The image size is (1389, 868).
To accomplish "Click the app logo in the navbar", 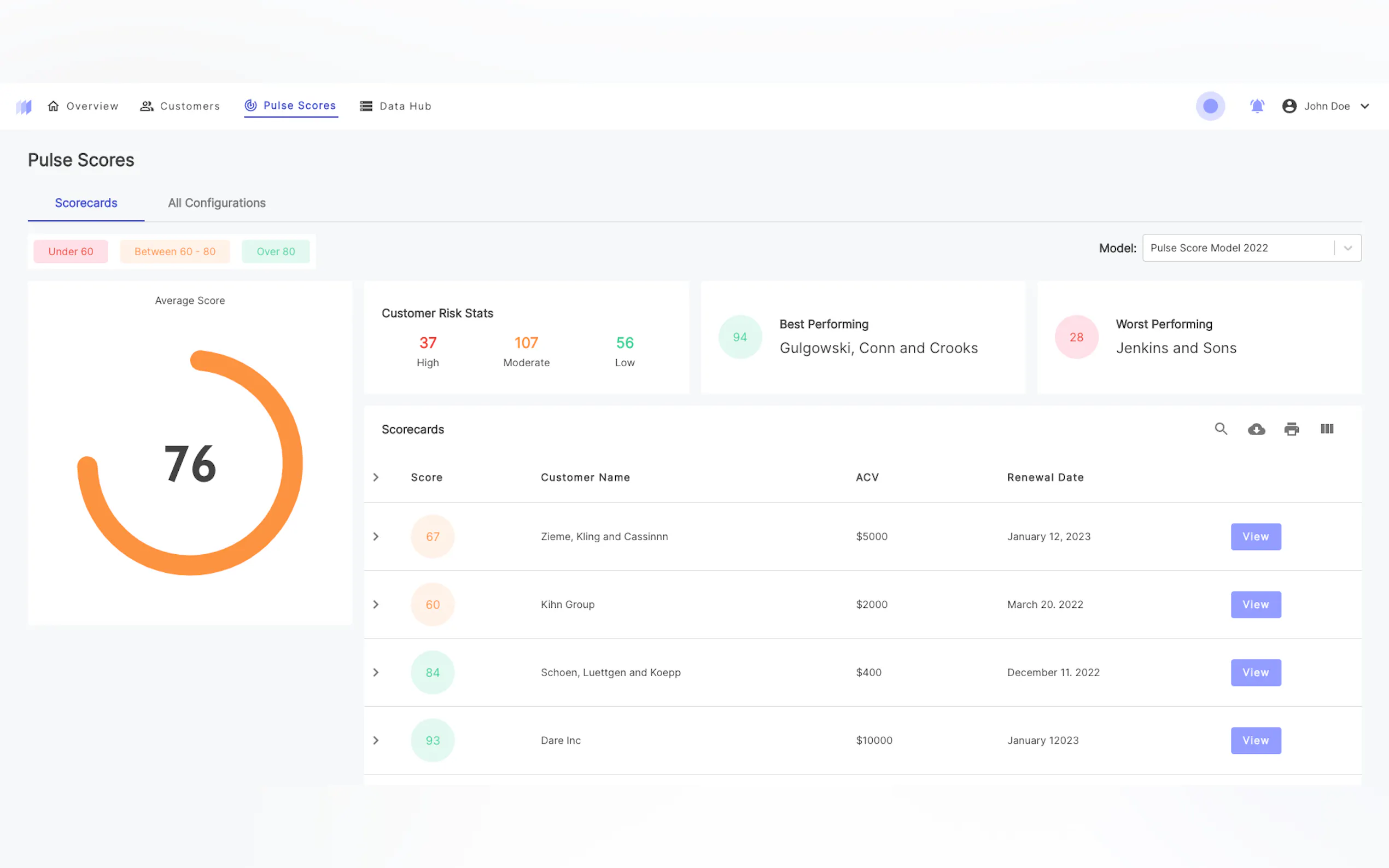I will pyautogui.click(x=24, y=107).
